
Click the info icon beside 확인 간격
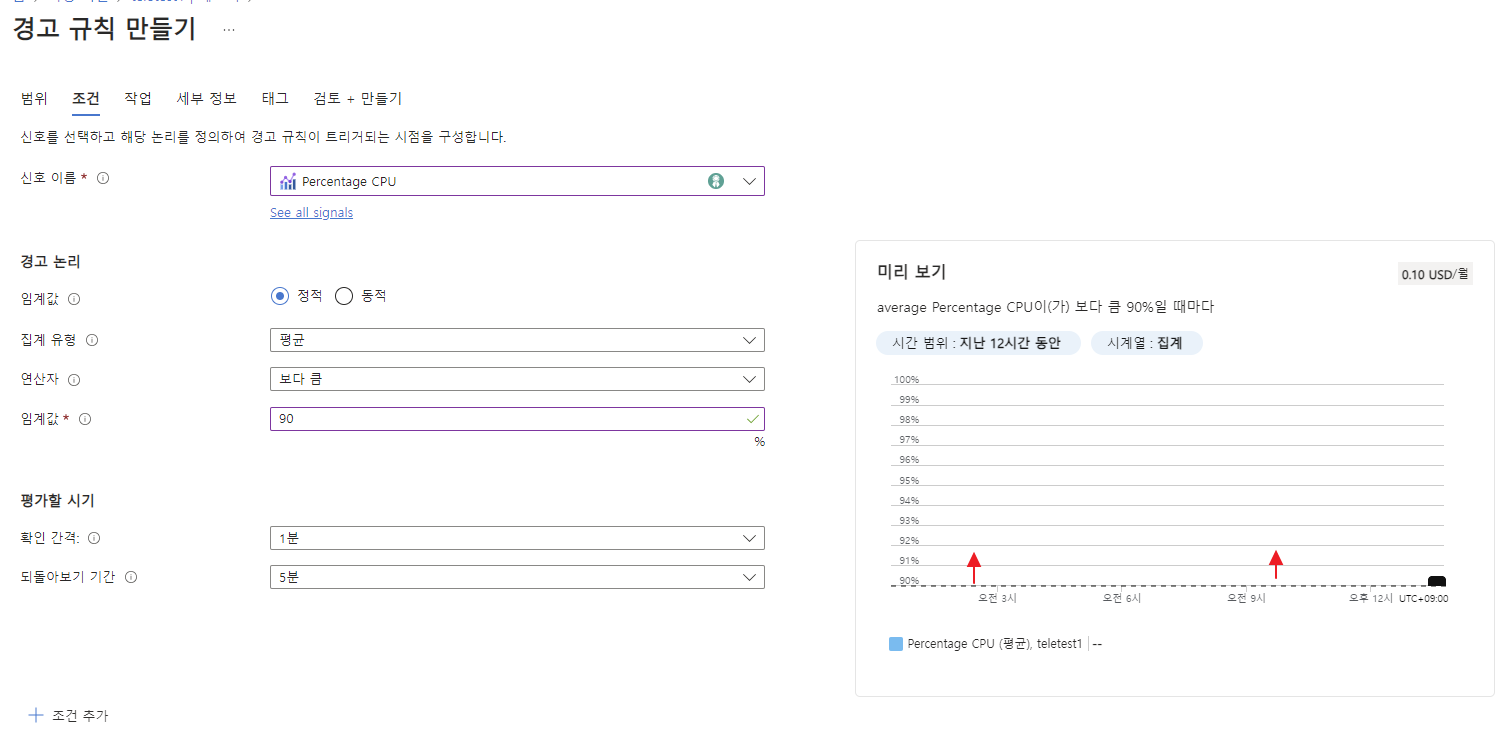(x=94, y=538)
